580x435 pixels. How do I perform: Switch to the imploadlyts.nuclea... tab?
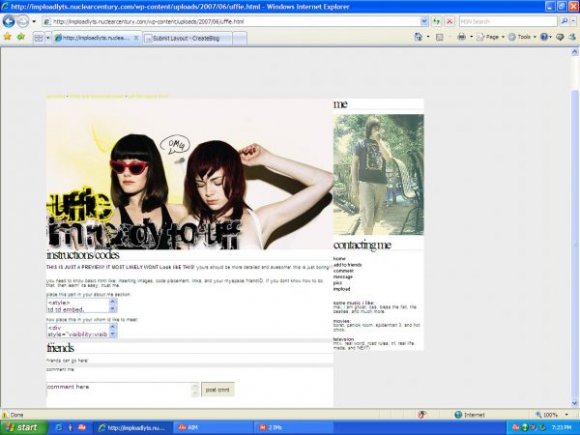96,38
